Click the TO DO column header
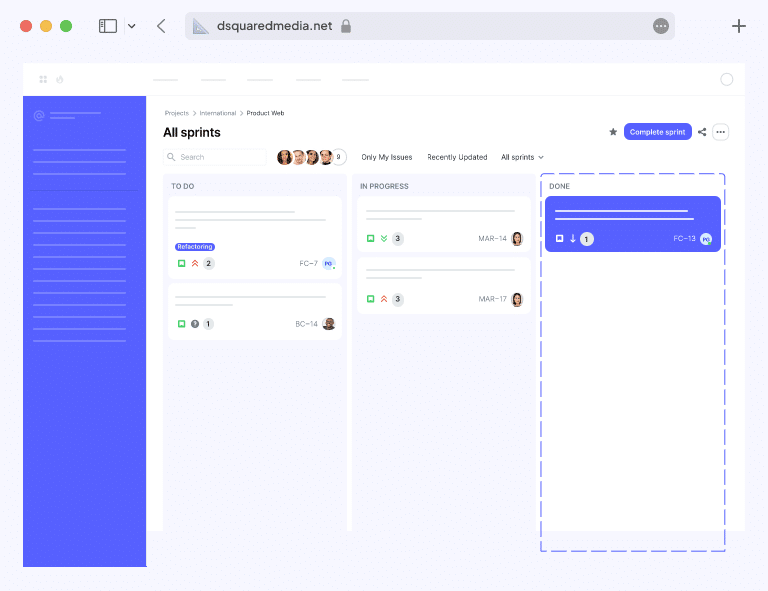 [x=183, y=186]
